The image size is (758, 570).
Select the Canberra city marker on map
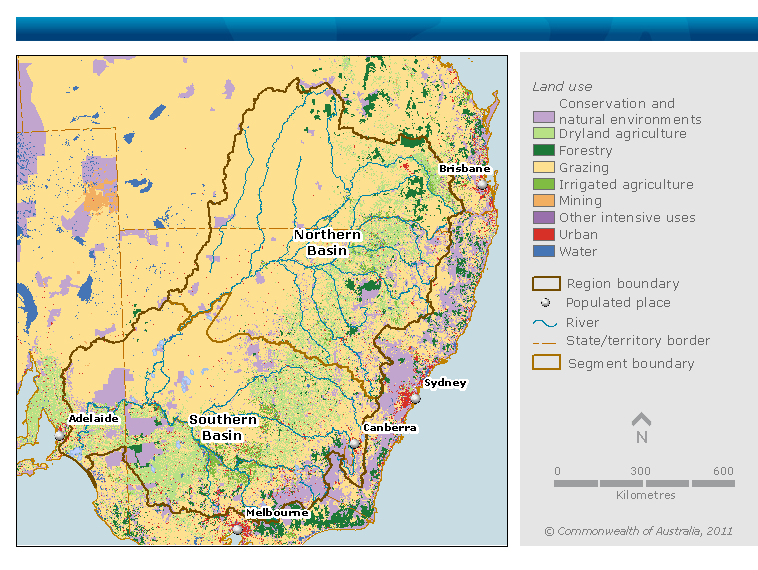point(354,443)
